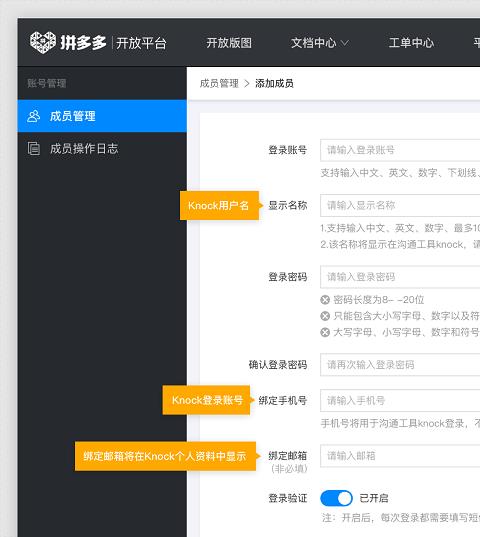Select 成员管理 in the sidebar
Viewport: 480px width, 537px height.
tap(102, 116)
